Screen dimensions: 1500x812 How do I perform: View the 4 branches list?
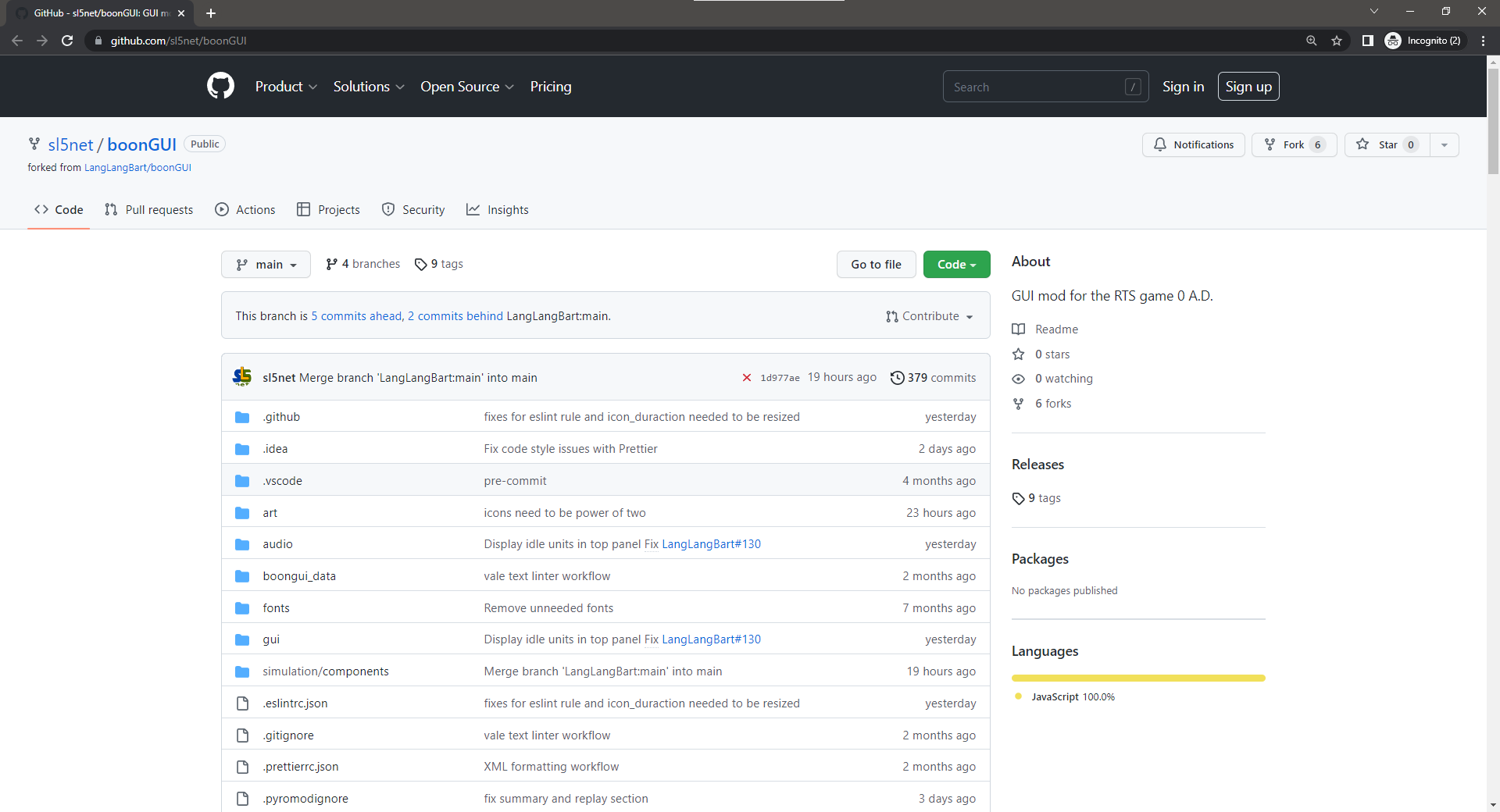362,264
